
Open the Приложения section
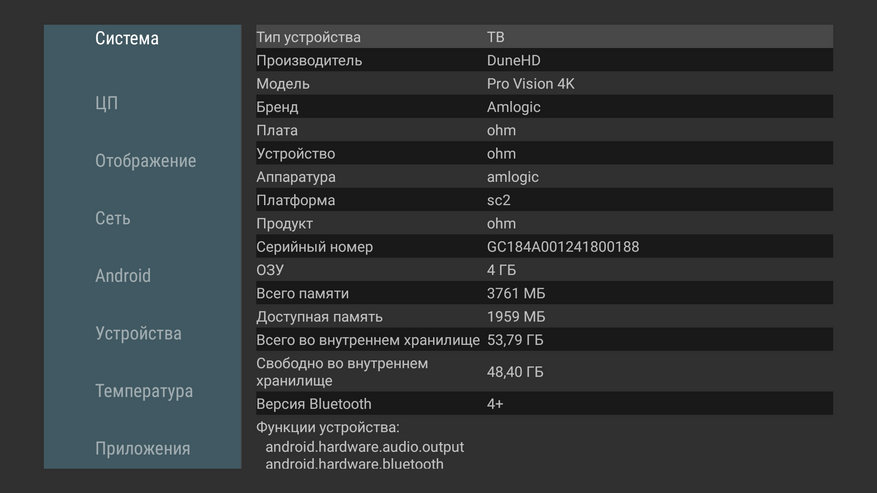pyautogui.click(x=142, y=449)
